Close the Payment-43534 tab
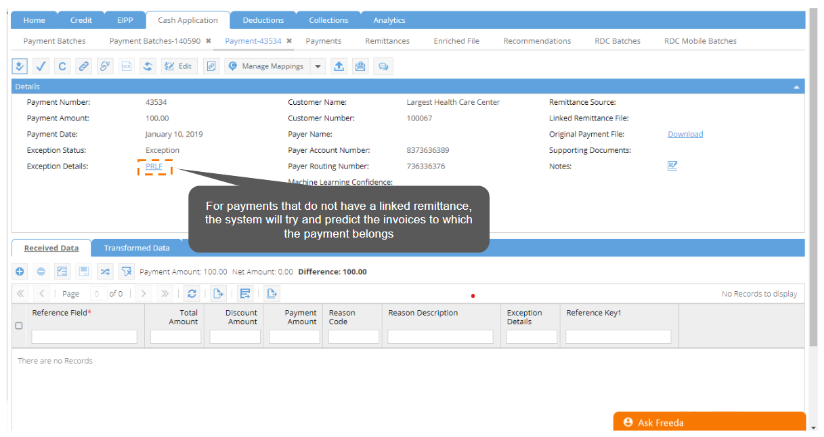Image resolution: width=824 pixels, height=437 pixels. [289, 41]
